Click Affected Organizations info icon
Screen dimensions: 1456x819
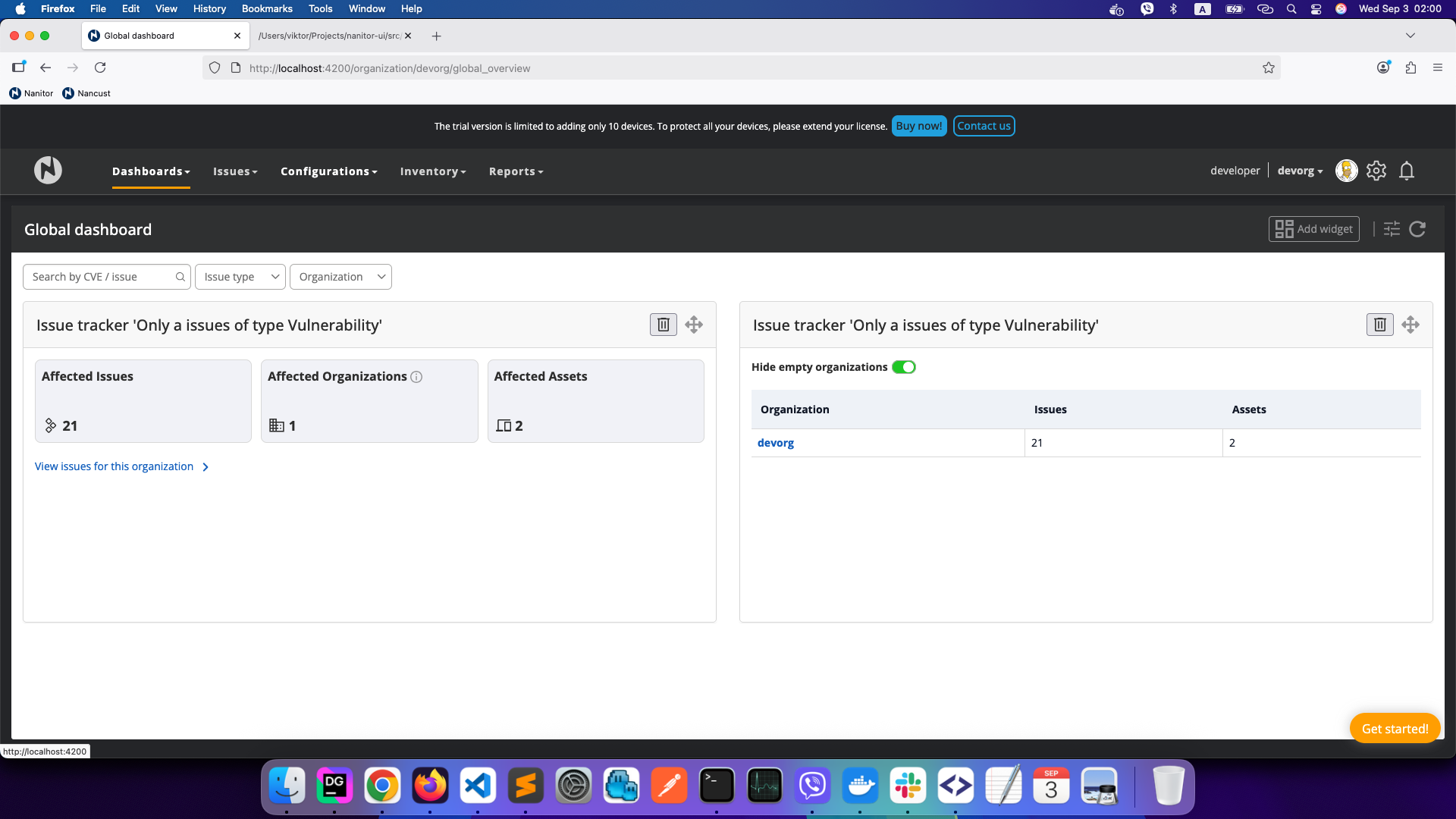416,377
